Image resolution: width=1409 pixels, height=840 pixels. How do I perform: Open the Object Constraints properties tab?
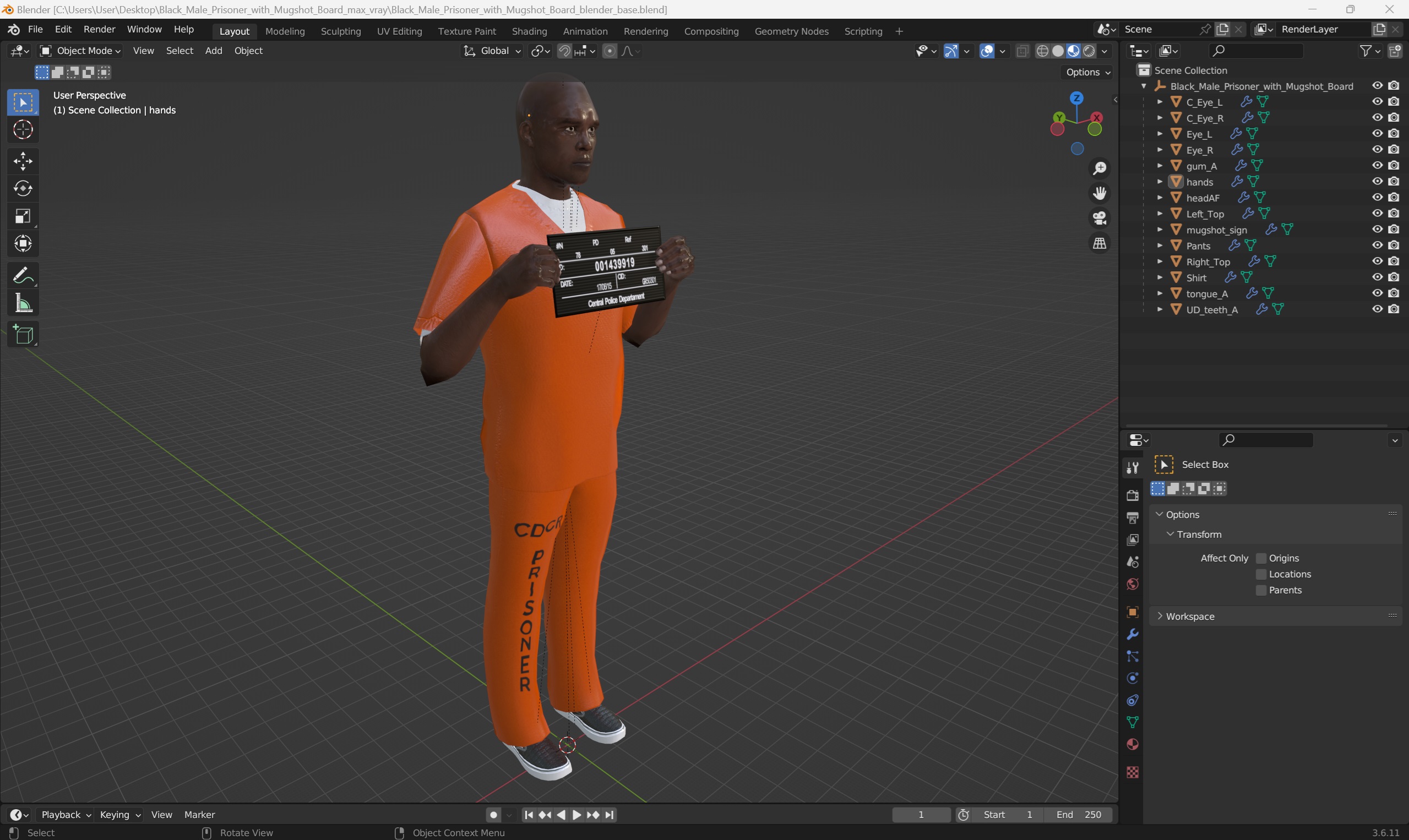pos(1132,700)
